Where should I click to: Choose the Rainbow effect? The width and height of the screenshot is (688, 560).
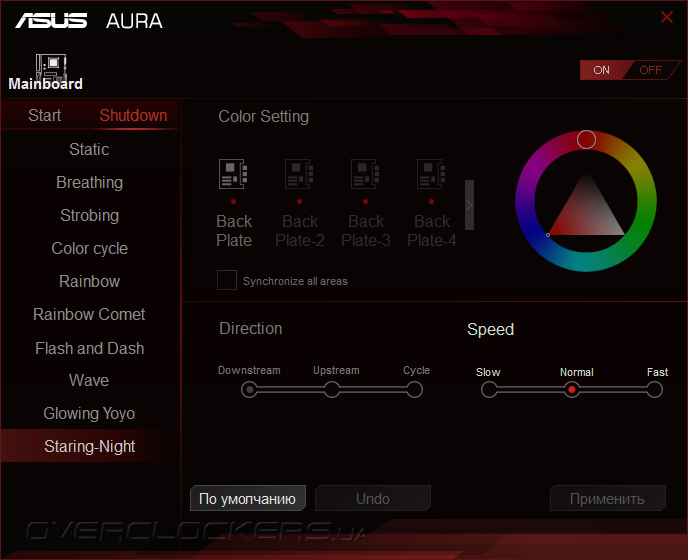click(x=89, y=281)
